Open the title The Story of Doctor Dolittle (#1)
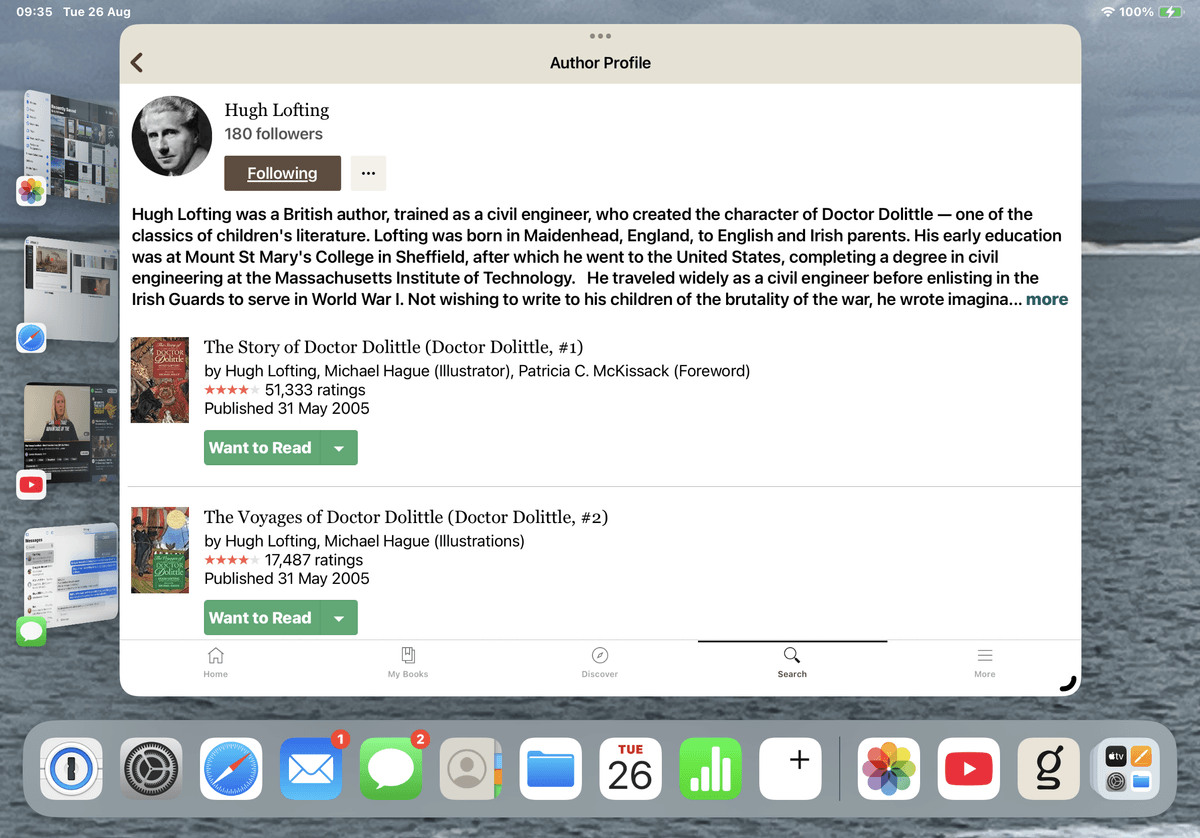Screen dimensions: 1200x838 pyautogui.click(x=393, y=348)
